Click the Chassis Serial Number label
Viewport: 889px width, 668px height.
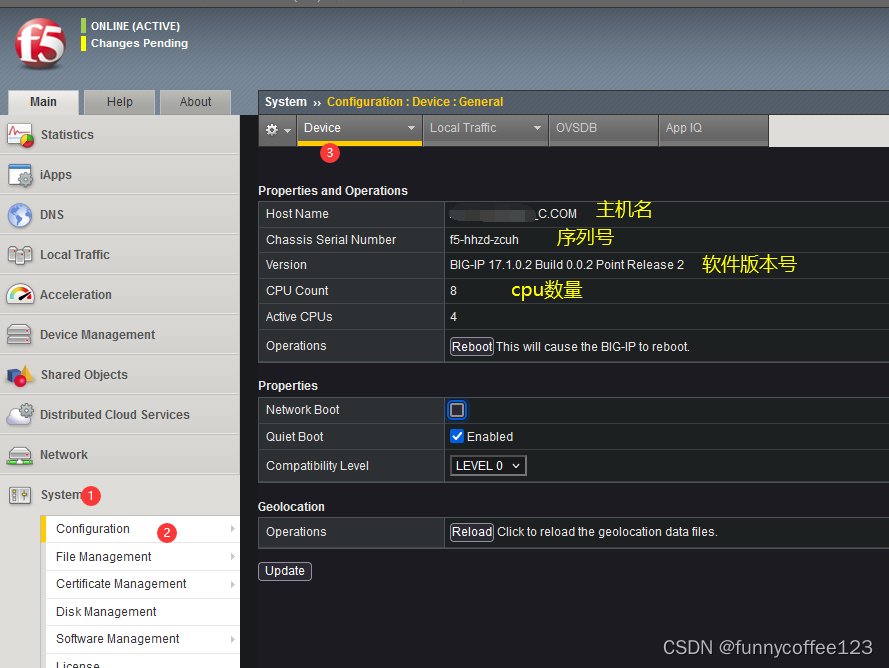click(x=331, y=240)
